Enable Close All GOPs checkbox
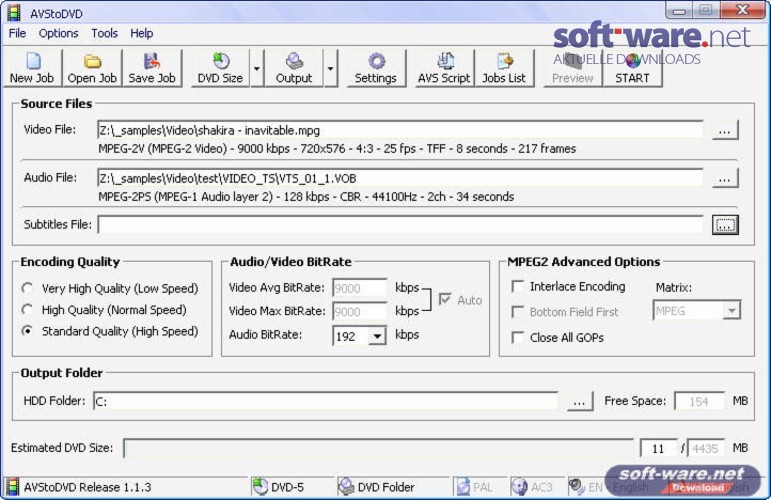 click(x=517, y=337)
